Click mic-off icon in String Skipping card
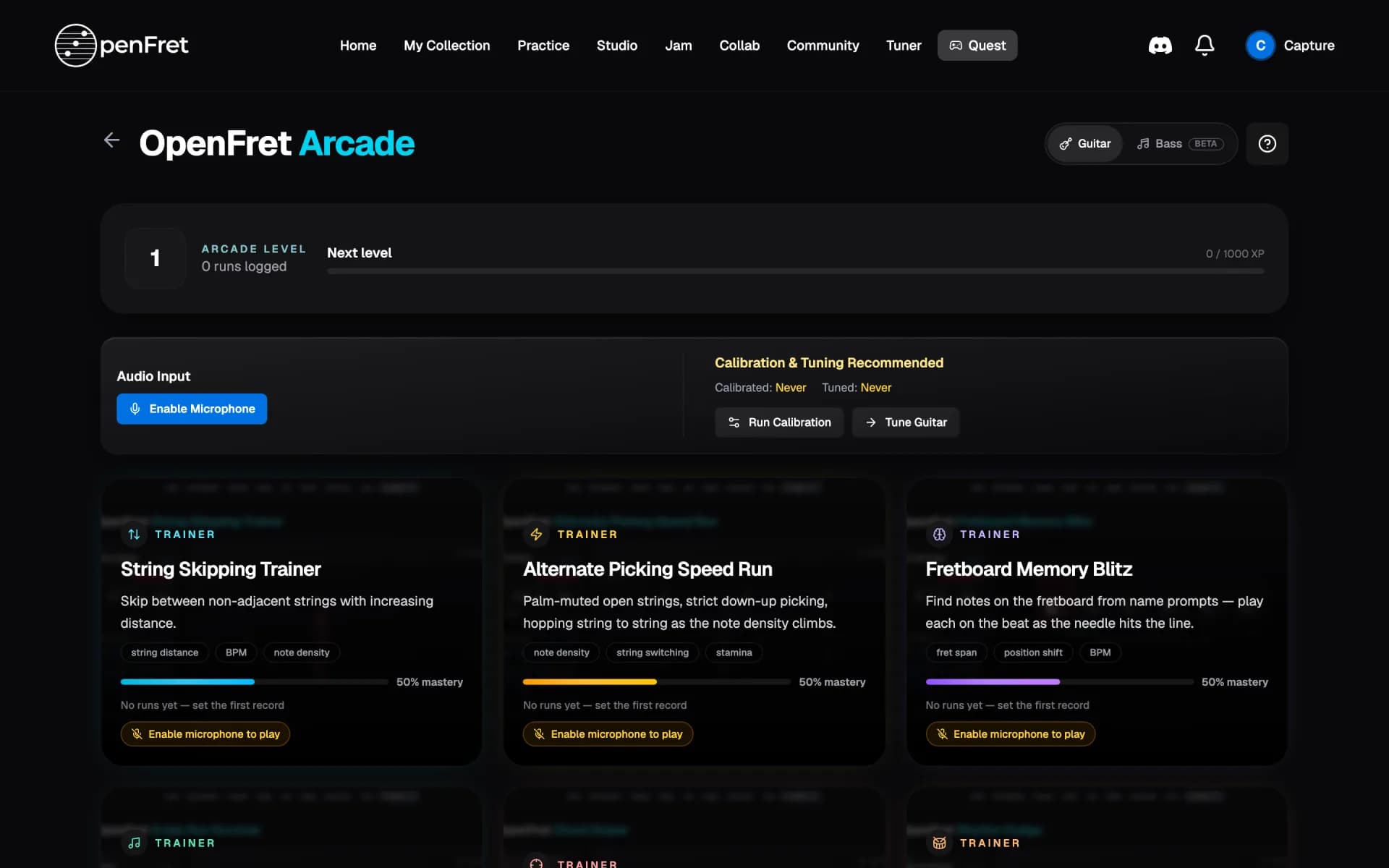The width and height of the screenshot is (1389, 868). point(137,734)
